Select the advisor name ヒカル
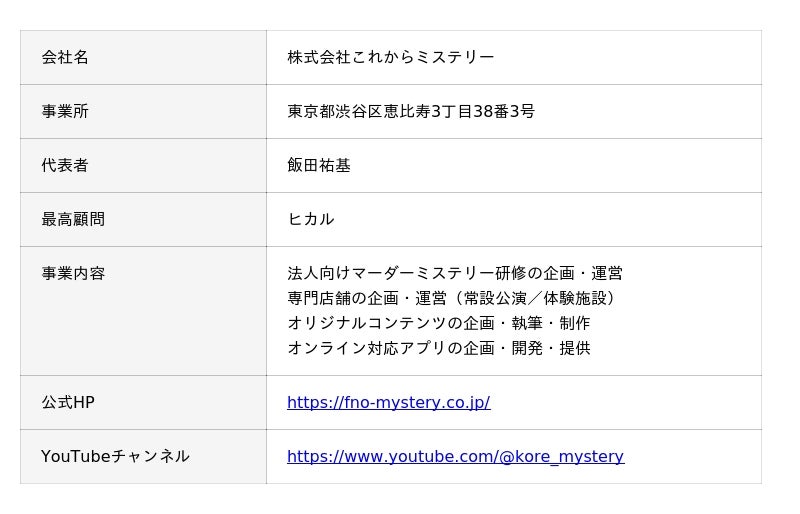The height and width of the screenshot is (514, 800). pos(311,220)
